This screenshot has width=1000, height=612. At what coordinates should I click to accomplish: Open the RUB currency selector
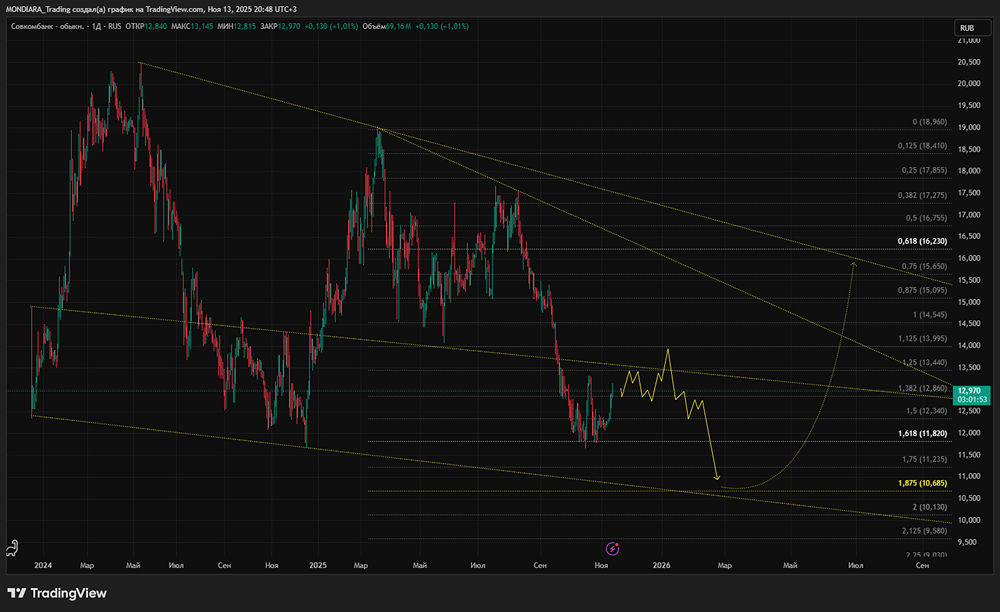pyautogui.click(x=967, y=28)
